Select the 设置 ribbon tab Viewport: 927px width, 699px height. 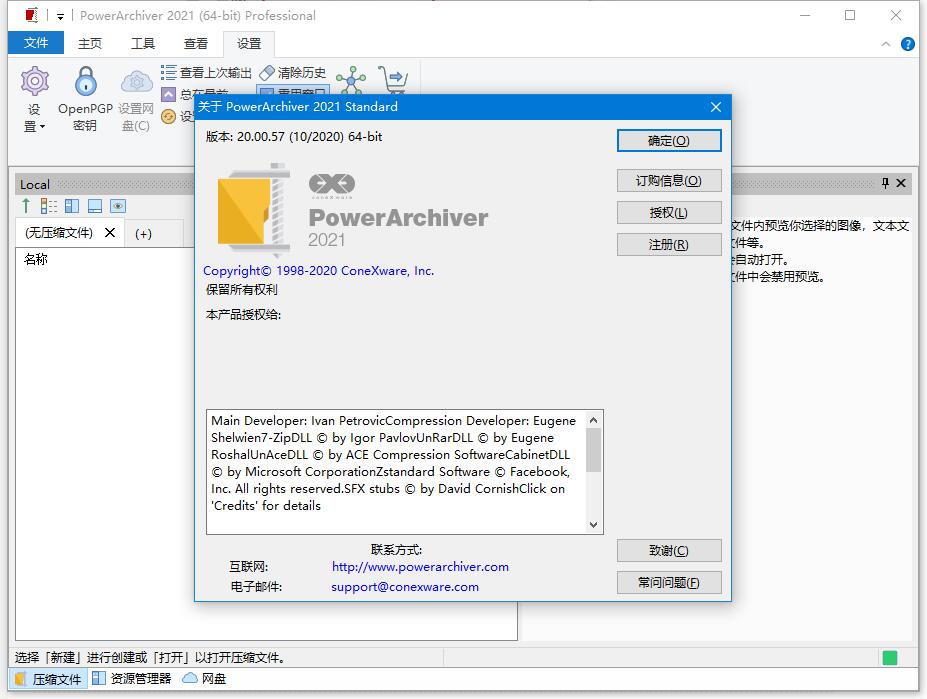[249, 43]
